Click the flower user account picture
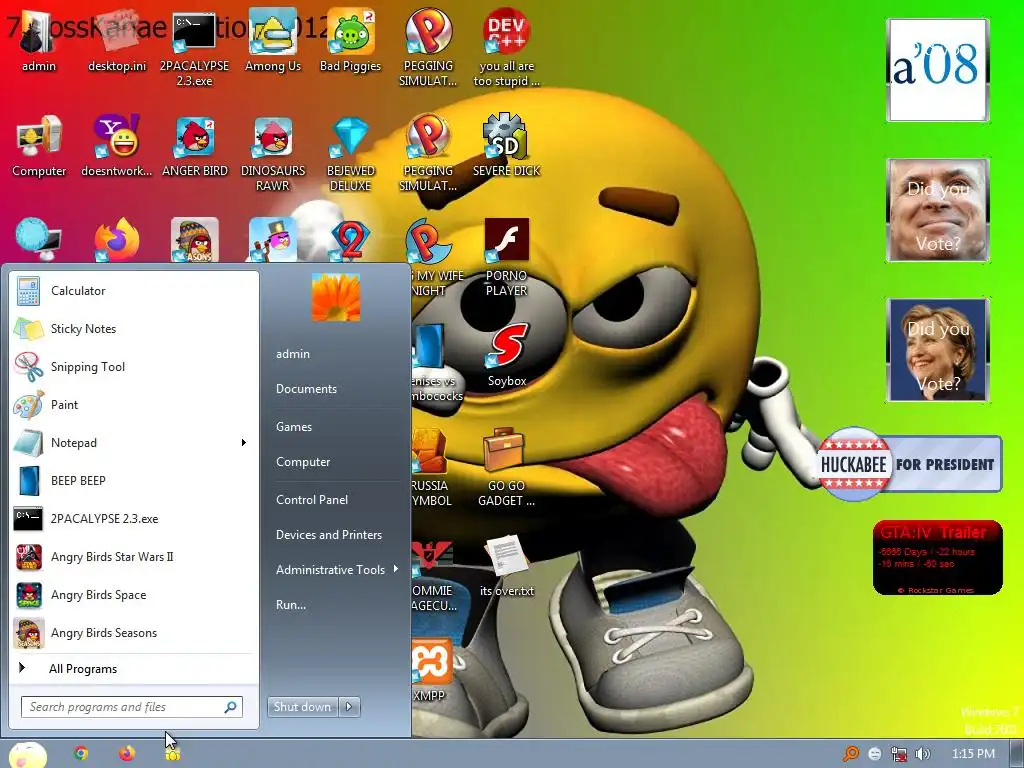This screenshot has width=1024, height=768. pyautogui.click(x=336, y=298)
